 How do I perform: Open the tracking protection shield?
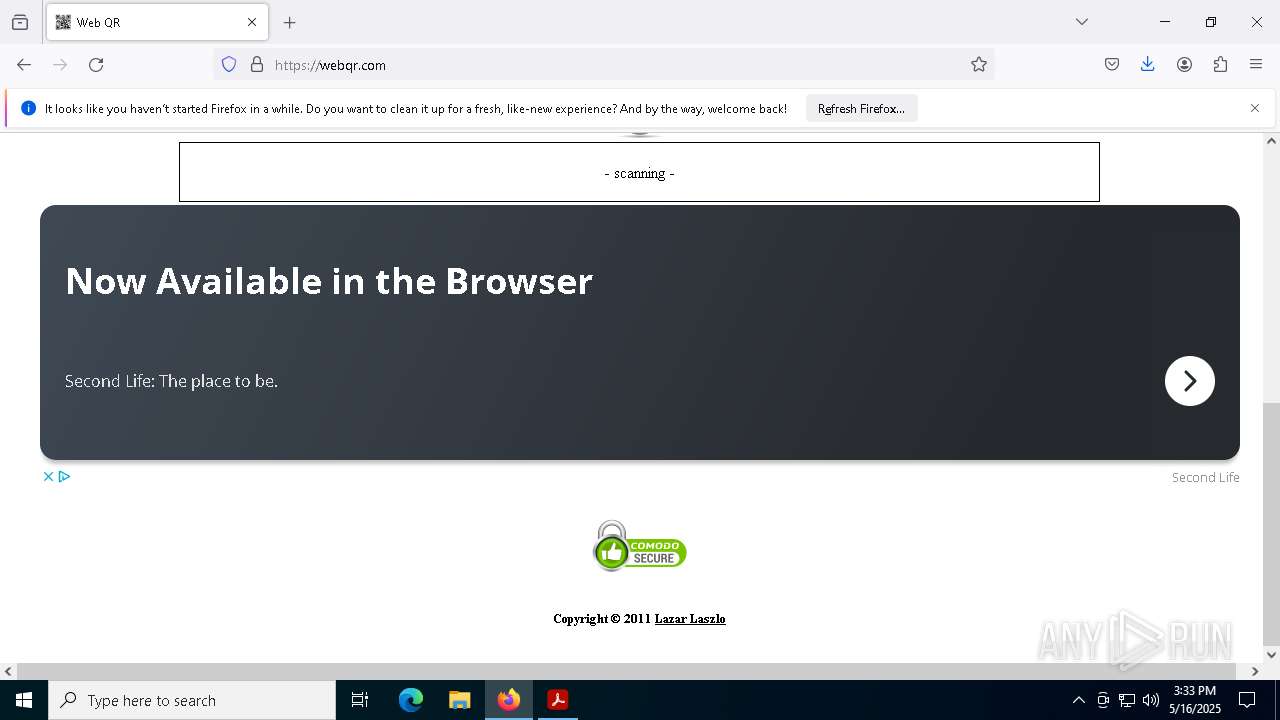pos(229,65)
